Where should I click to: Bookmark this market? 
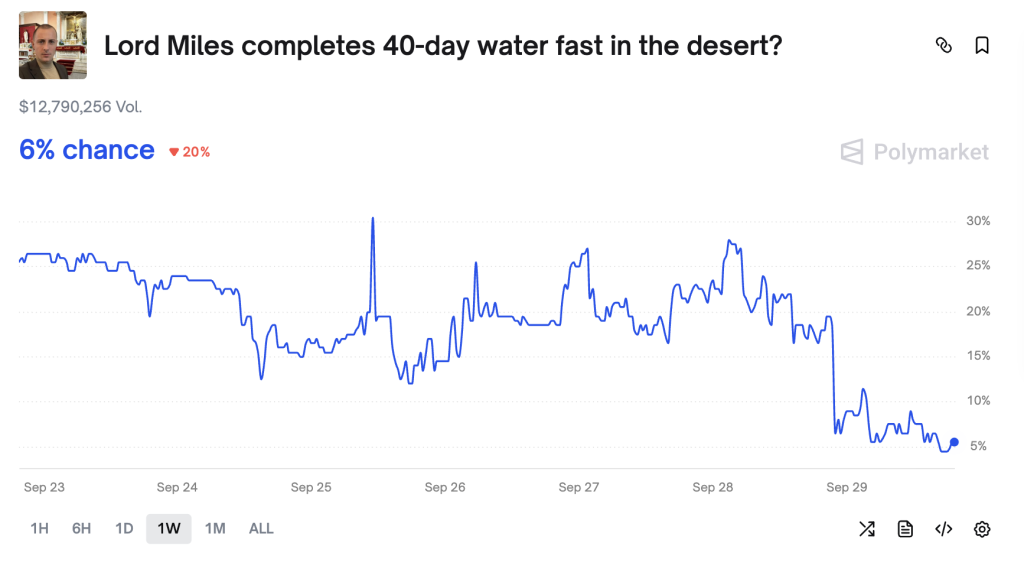[x=982, y=45]
